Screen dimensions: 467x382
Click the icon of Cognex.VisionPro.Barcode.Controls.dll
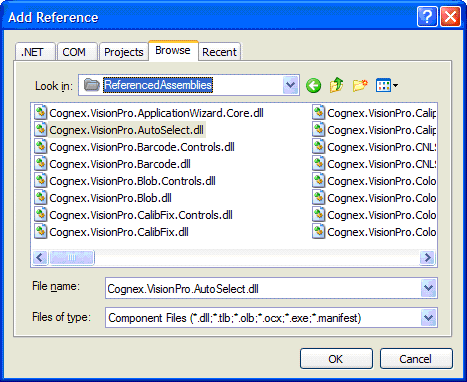click(41, 147)
